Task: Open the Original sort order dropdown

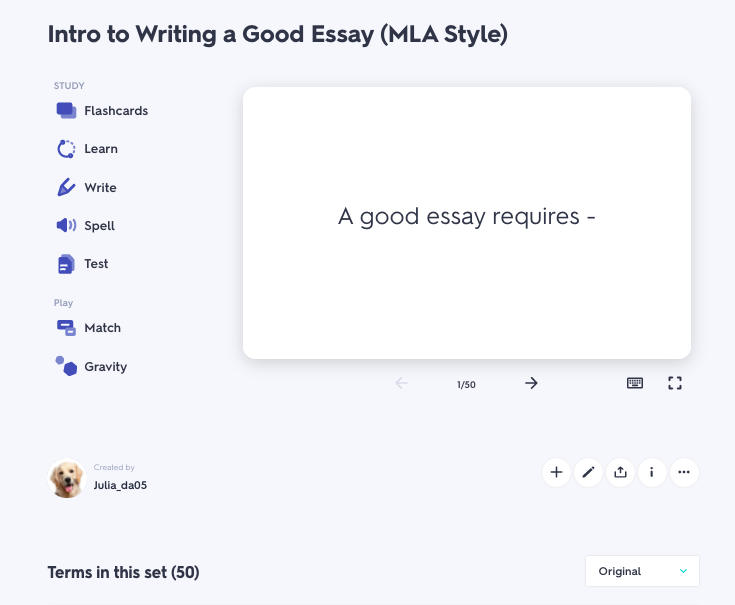Action: pos(642,571)
